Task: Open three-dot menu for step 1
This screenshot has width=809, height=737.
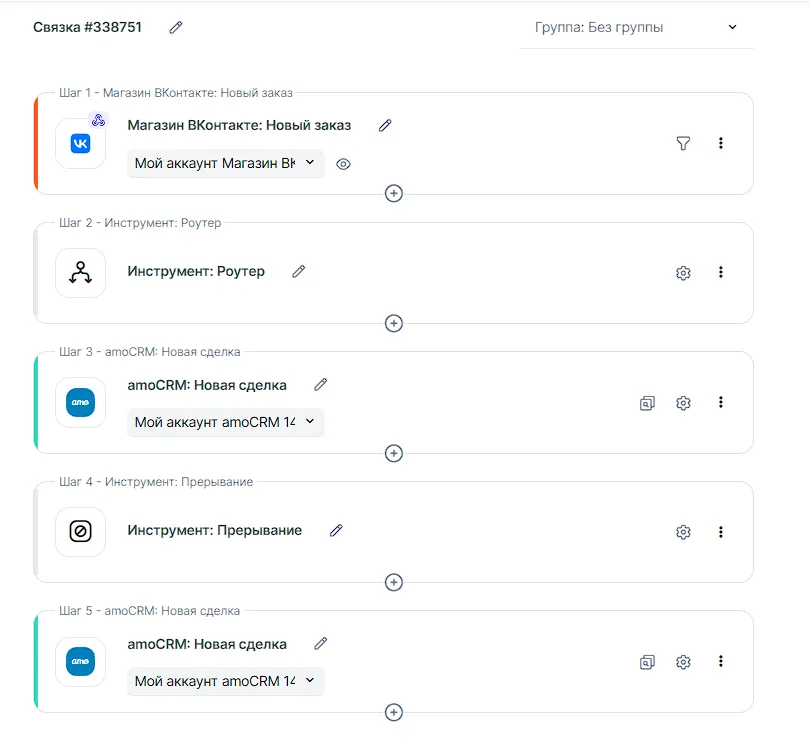Action: tap(721, 143)
